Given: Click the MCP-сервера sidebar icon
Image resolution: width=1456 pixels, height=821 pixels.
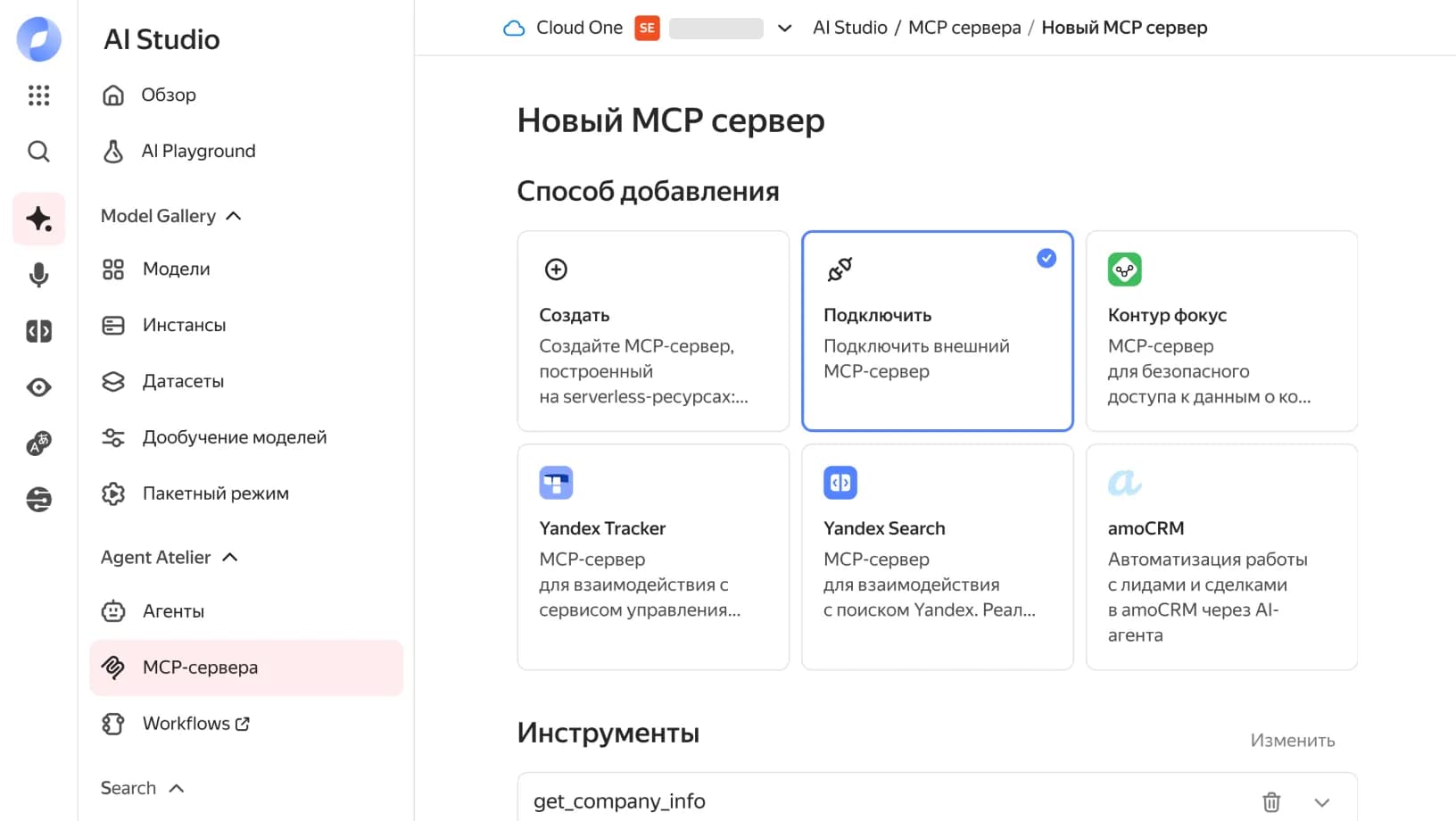Looking at the screenshot, I should point(113,668).
